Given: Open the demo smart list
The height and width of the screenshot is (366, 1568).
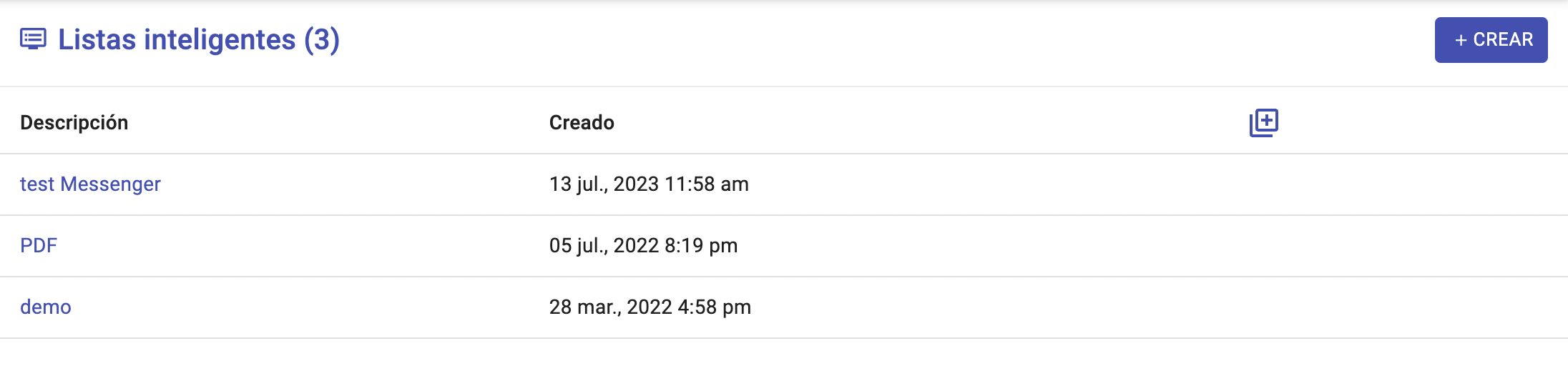Looking at the screenshot, I should pos(46,307).
